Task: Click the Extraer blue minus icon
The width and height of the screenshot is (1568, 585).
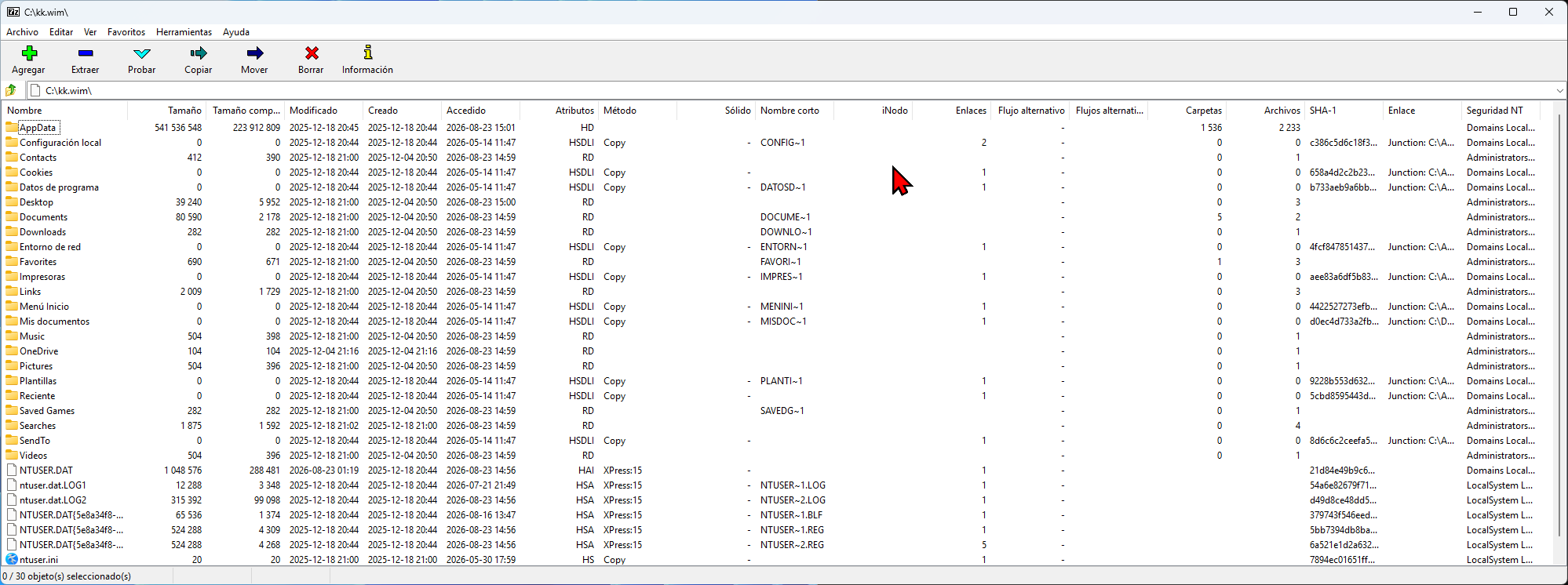Action: 86,53
